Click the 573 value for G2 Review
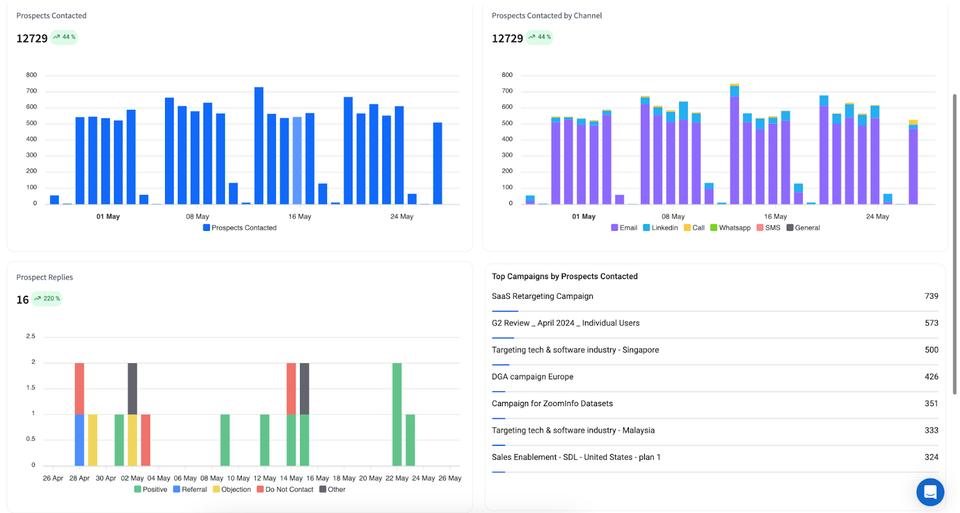The height and width of the screenshot is (513, 960). (931, 323)
